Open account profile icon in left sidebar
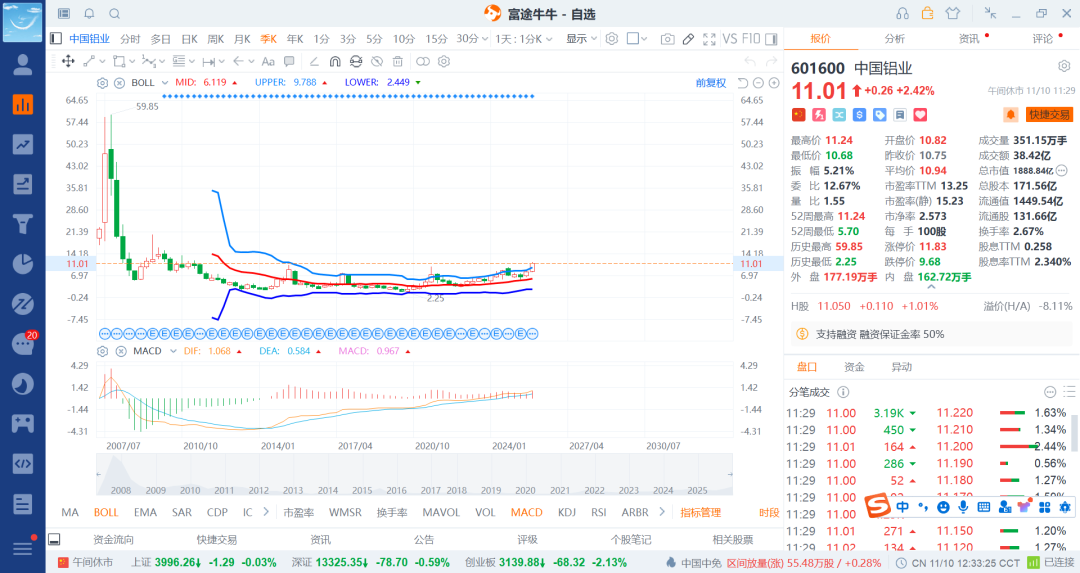 coord(23,65)
